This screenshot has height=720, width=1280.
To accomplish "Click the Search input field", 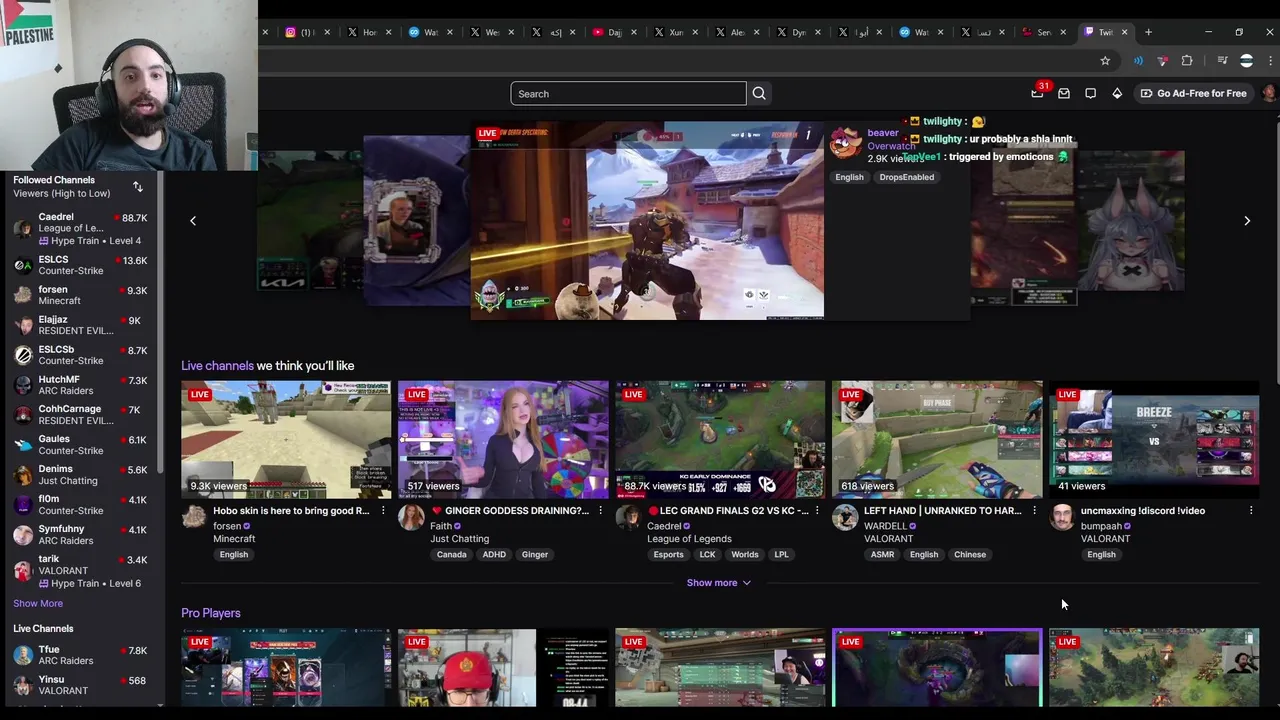I will [628, 94].
